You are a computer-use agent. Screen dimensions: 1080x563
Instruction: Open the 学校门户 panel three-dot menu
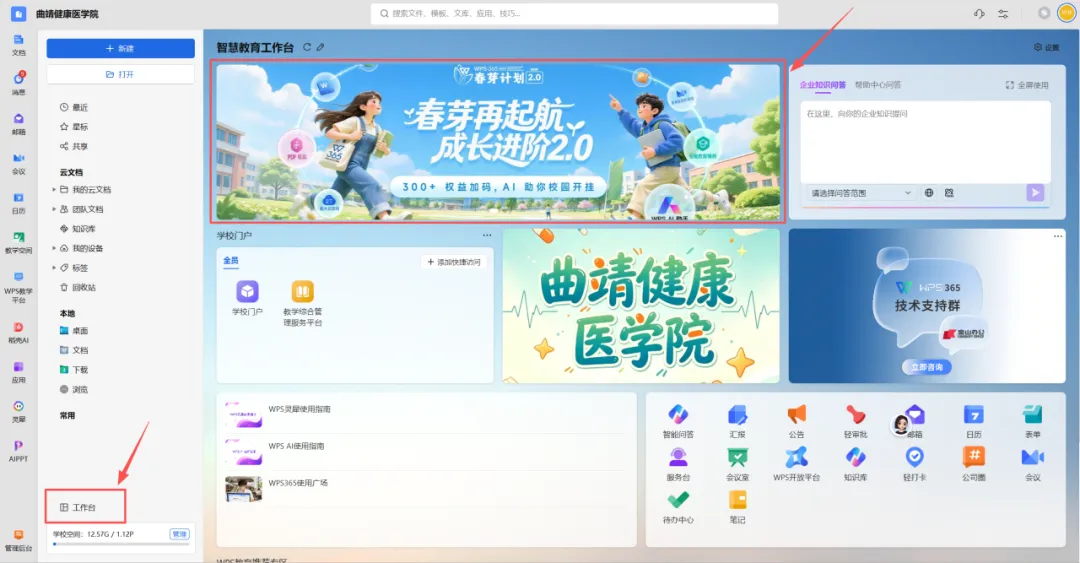tap(487, 235)
